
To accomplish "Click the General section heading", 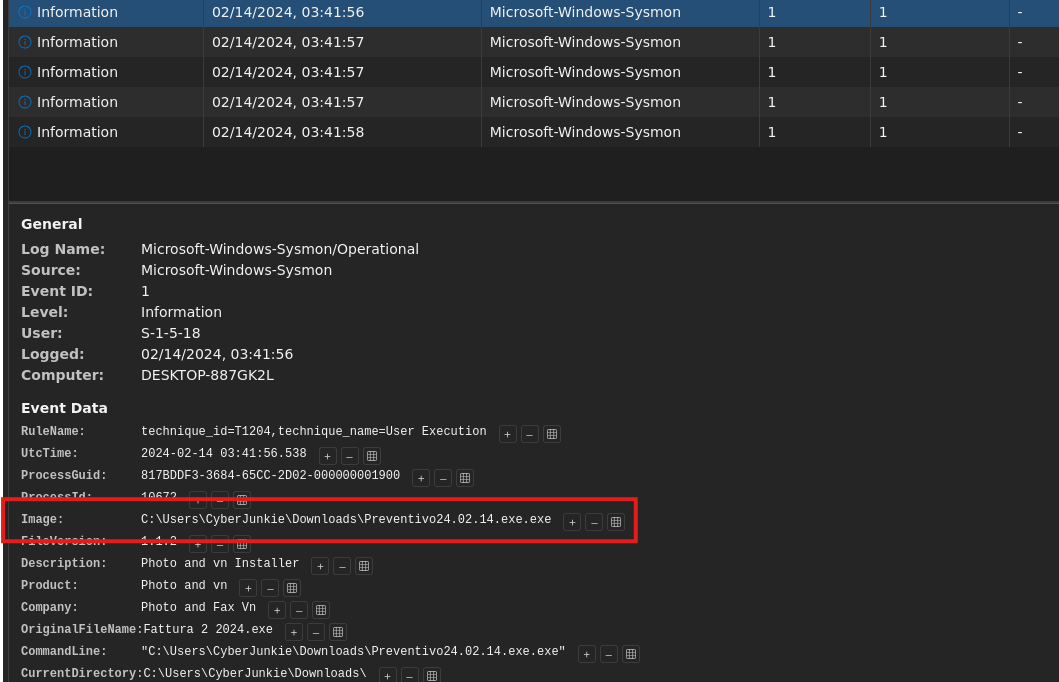I will pyautogui.click(x=51, y=224).
